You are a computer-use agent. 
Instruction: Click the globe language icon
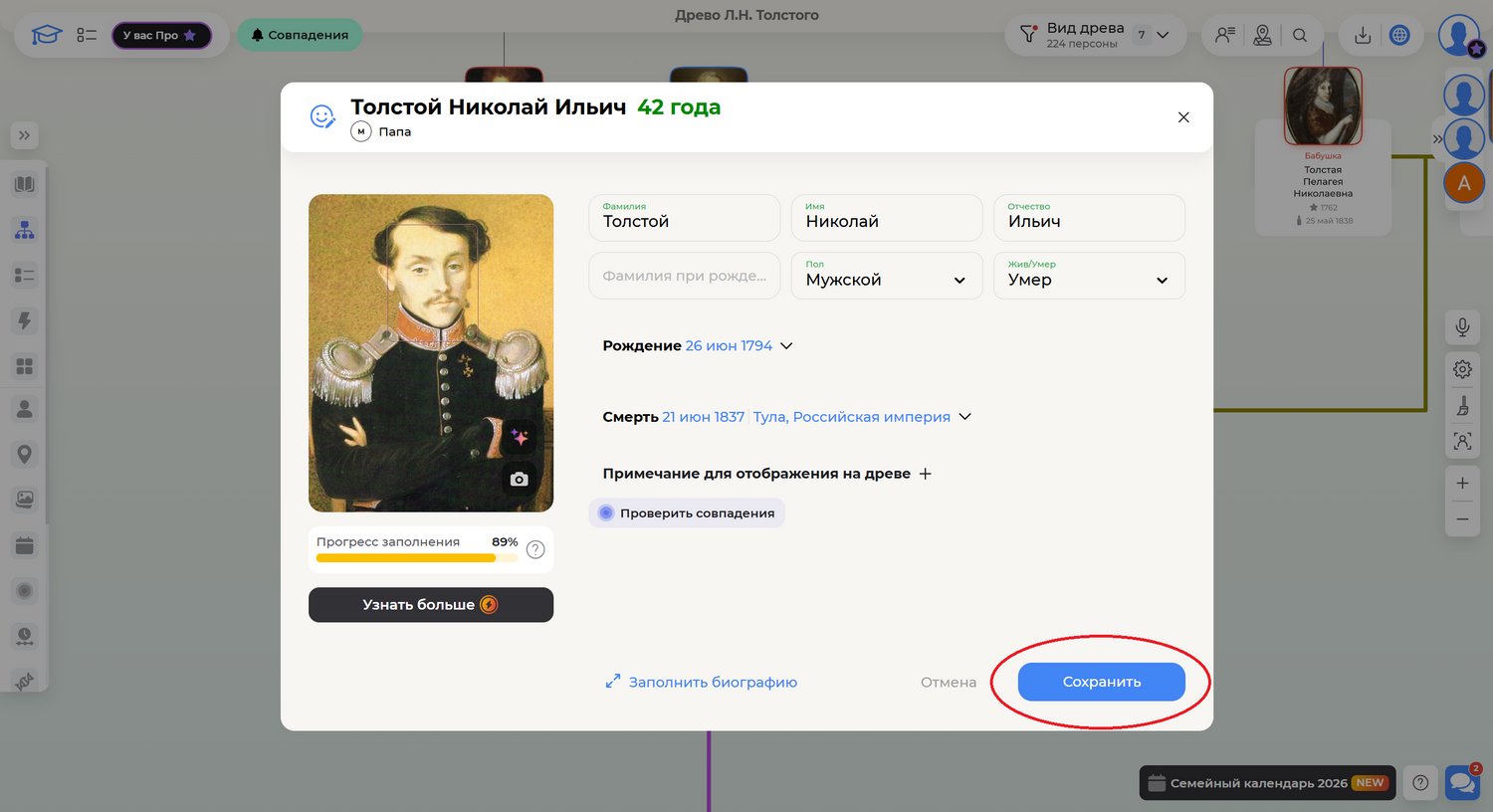point(1399,35)
